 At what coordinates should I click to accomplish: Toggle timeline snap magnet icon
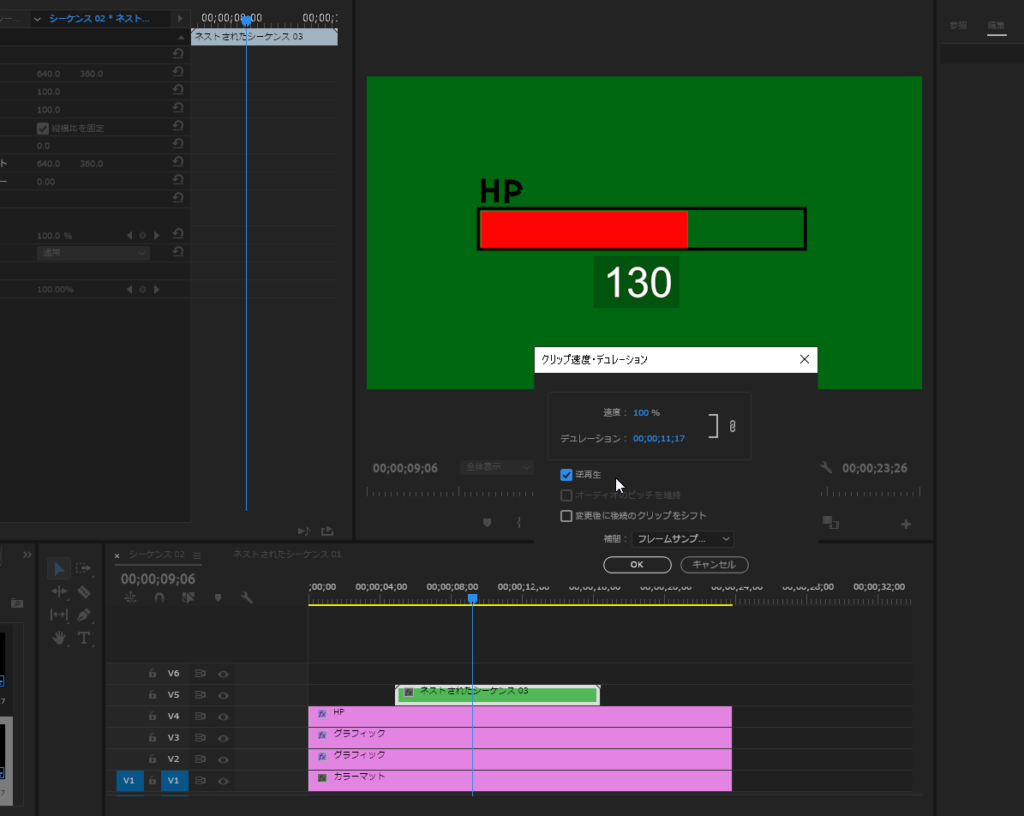click(159, 597)
